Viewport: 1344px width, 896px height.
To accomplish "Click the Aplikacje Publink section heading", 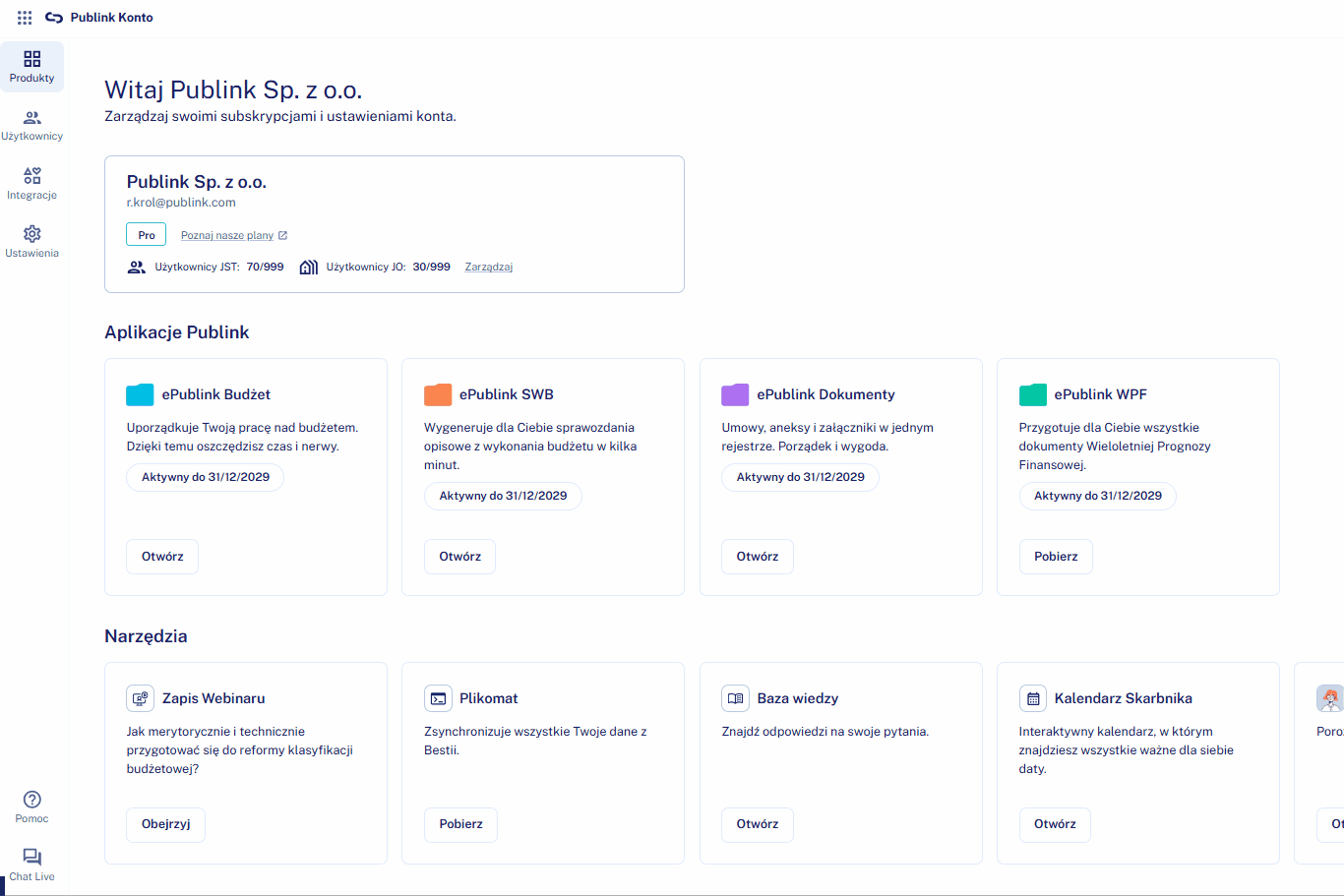I will (x=177, y=332).
